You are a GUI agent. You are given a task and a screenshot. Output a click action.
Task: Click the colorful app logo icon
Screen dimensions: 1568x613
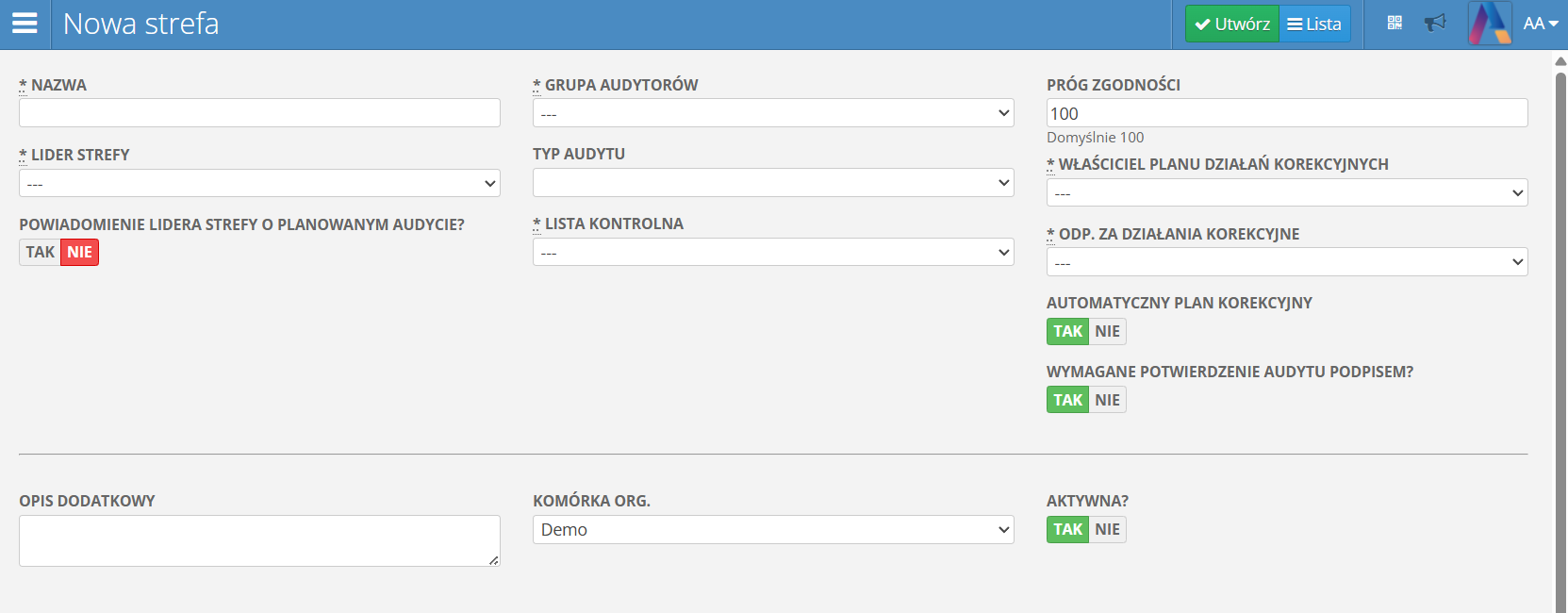point(1490,24)
